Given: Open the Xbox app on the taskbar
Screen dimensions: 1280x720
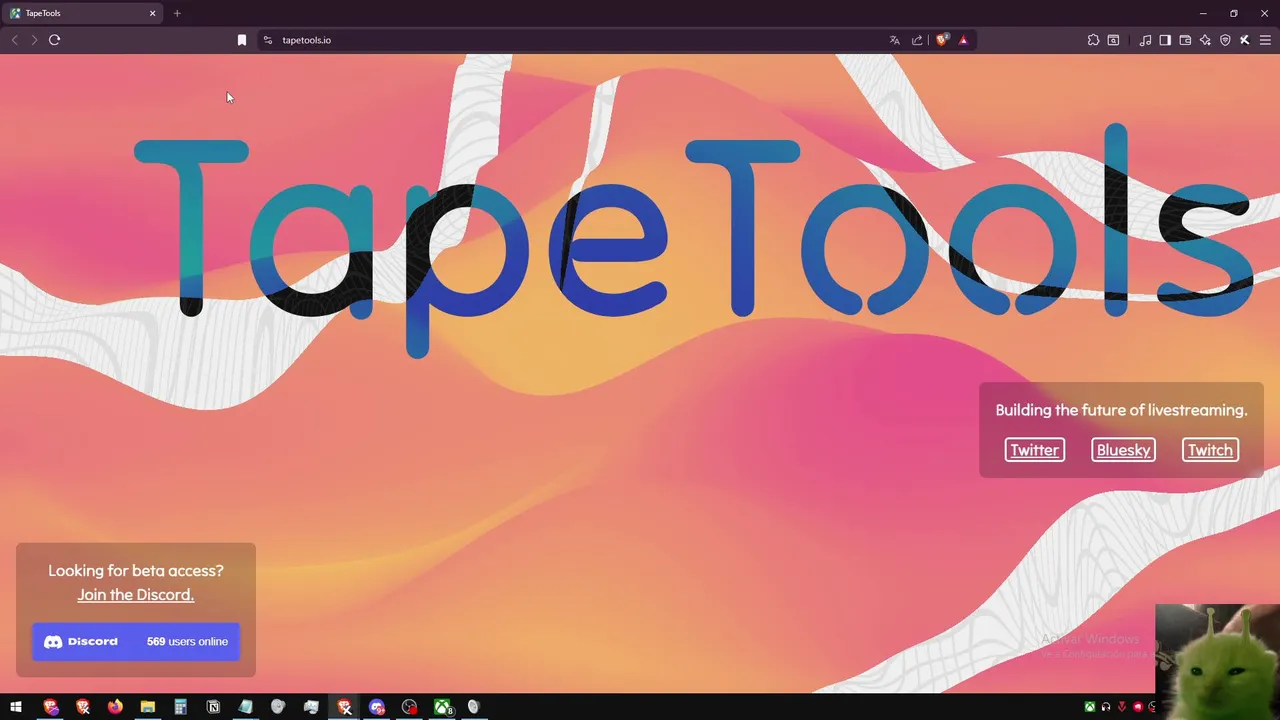Looking at the screenshot, I should (442, 707).
